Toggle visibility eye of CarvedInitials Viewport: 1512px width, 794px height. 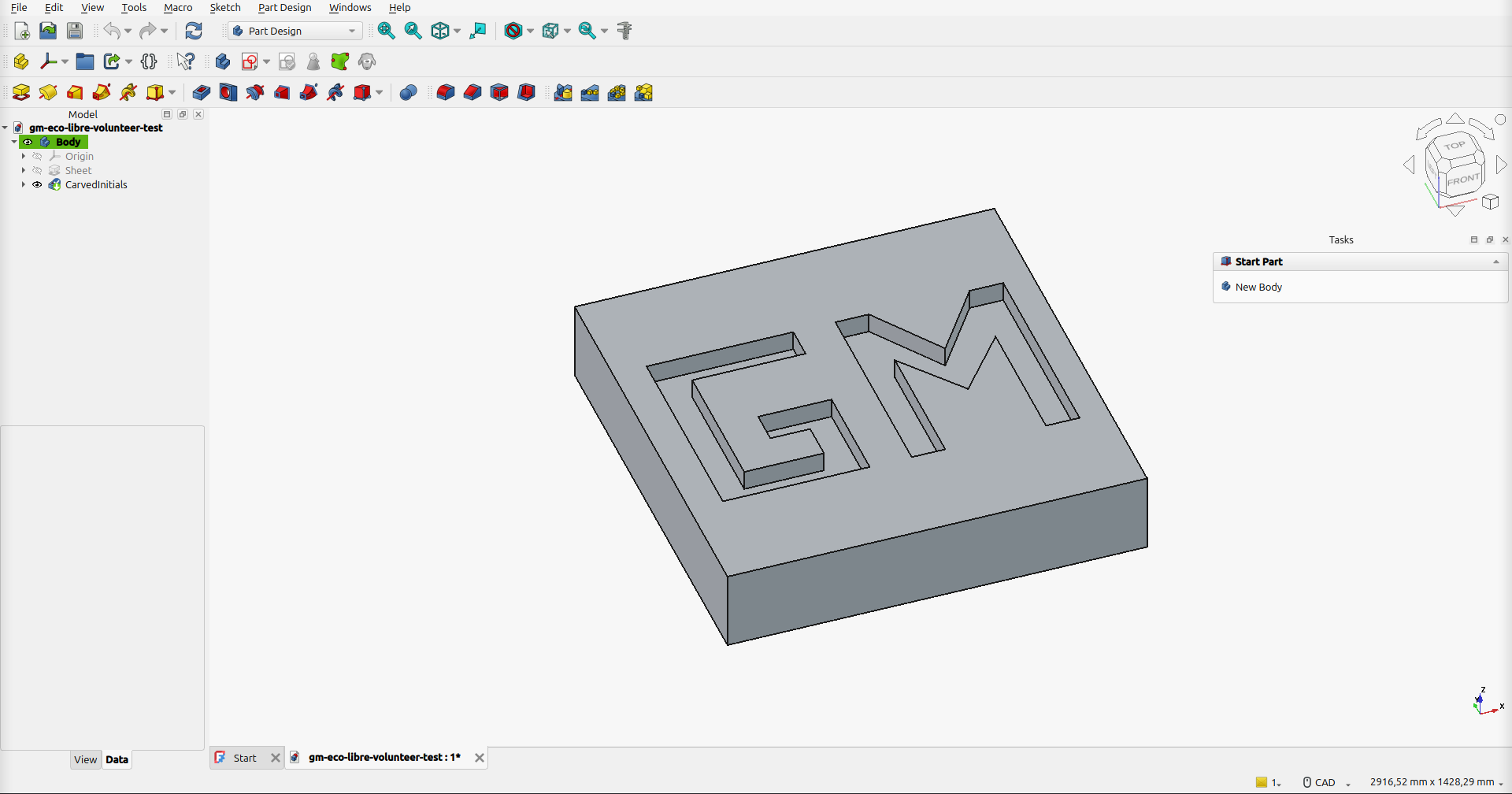coord(37,184)
